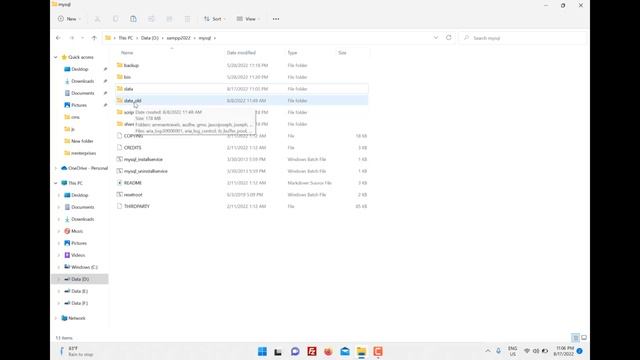Click mysql in the breadcrumb path
This screenshot has width=640, height=360.
[x=205, y=38]
